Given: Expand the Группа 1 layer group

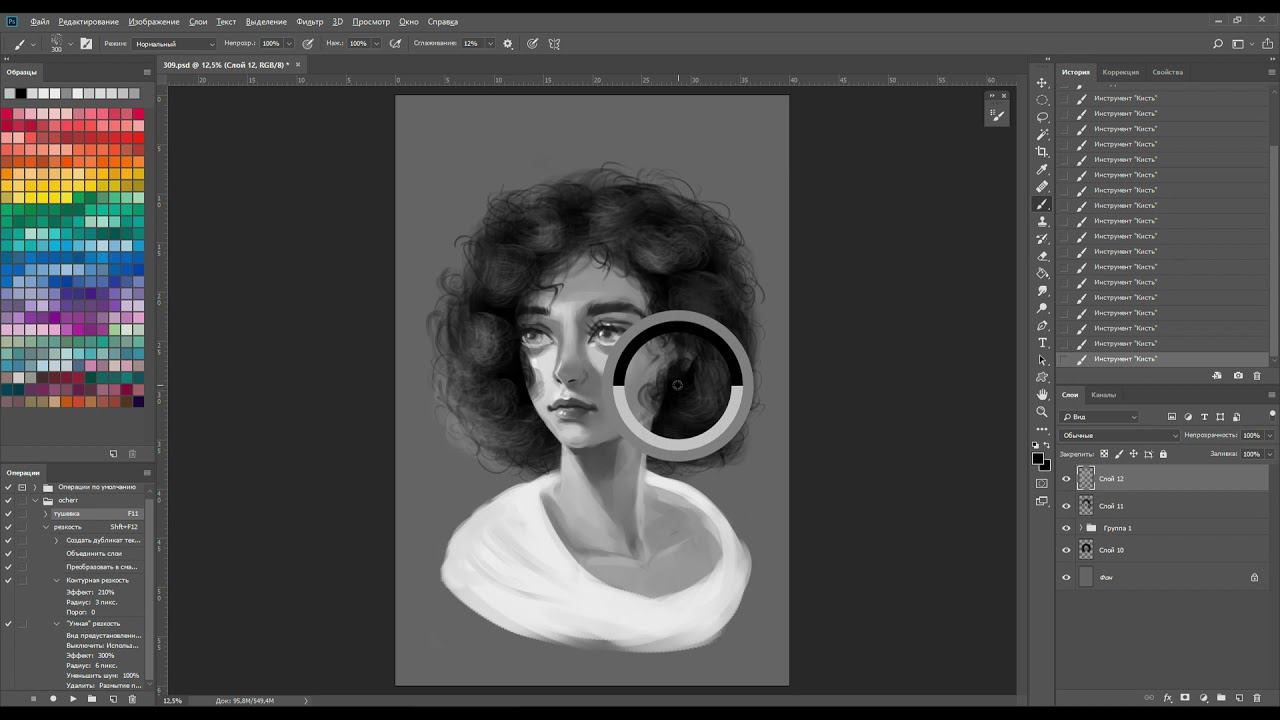Looking at the screenshot, I should (1080, 528).
